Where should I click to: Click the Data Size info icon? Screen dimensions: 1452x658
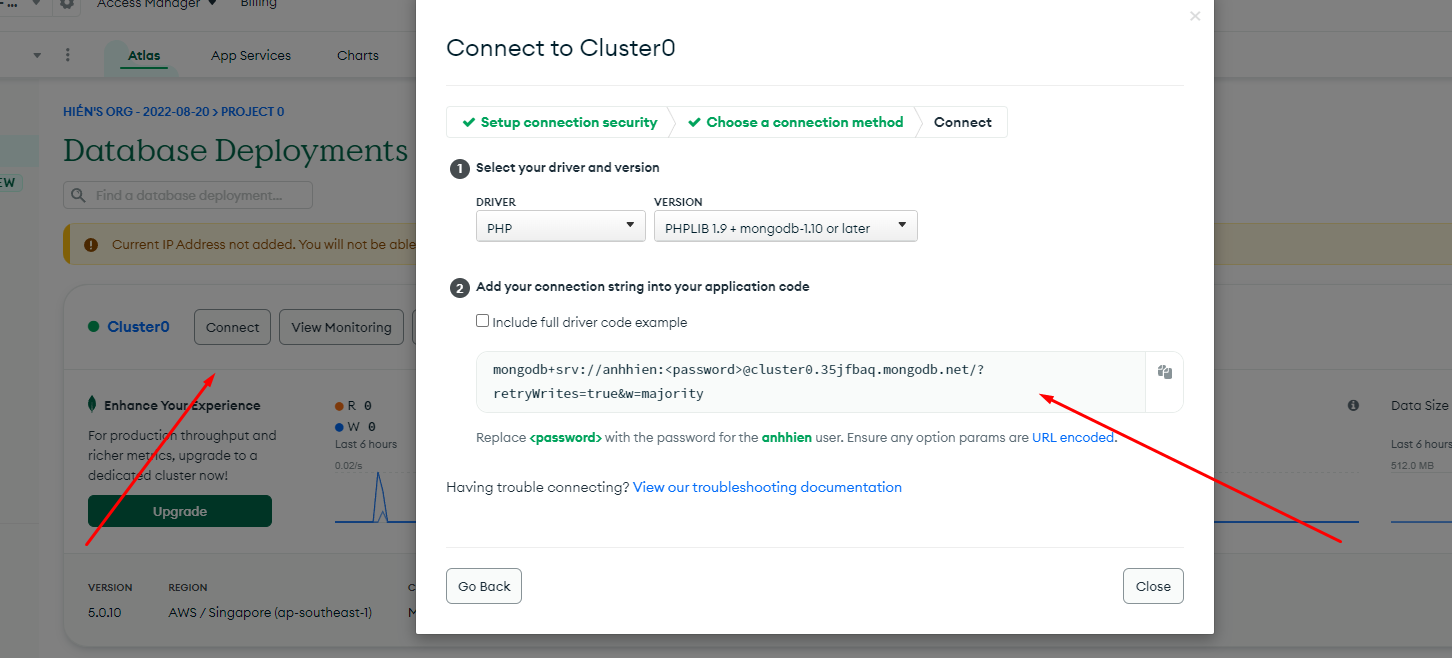pos(1353,406)
